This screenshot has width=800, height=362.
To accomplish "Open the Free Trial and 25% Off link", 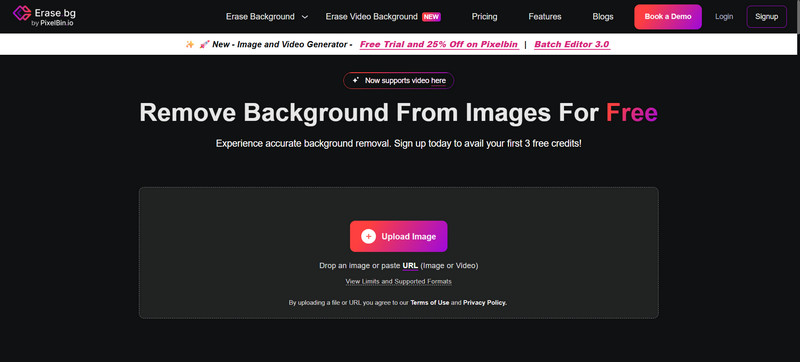I will 439,44.
